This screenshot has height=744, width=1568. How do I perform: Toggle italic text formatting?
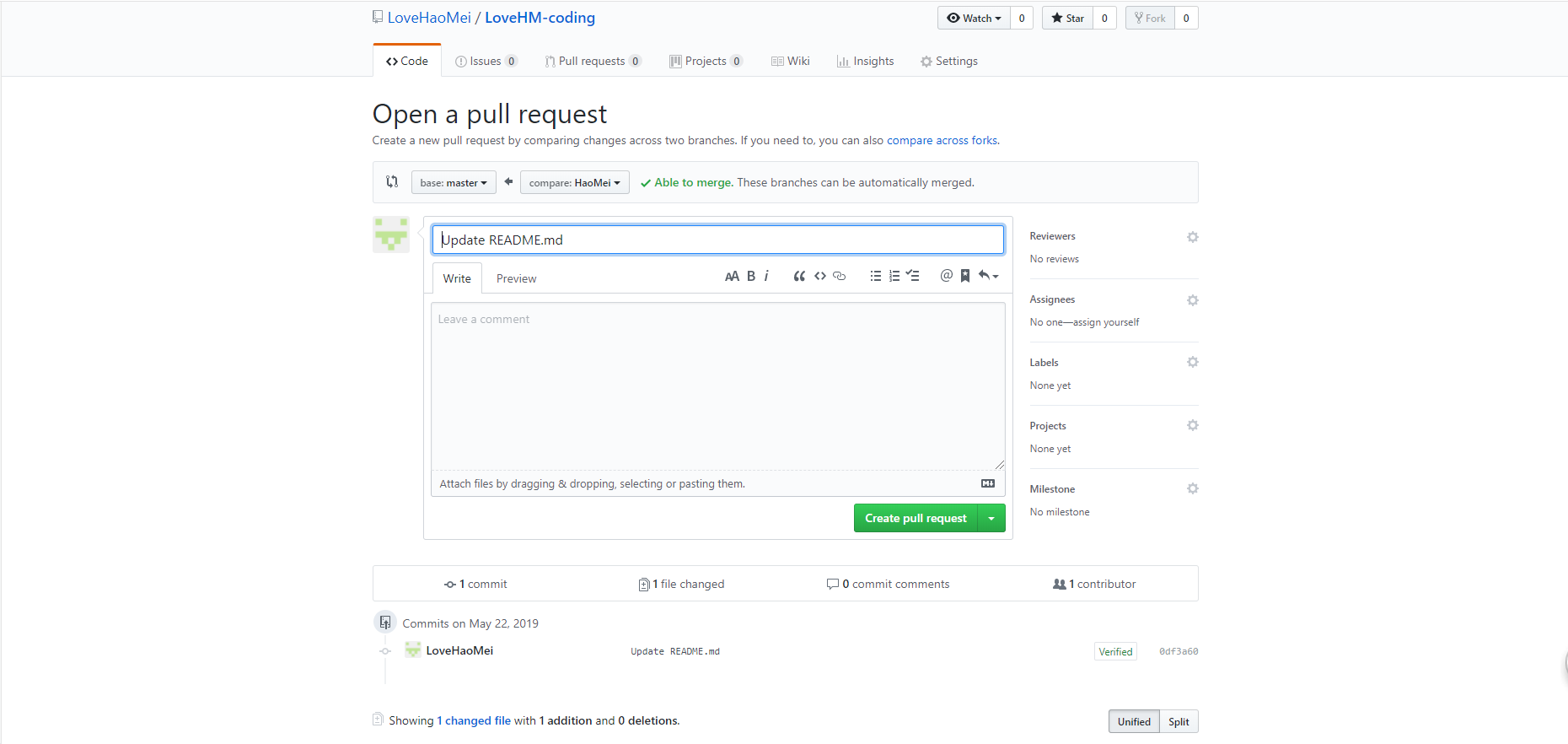tap(766, 276)
